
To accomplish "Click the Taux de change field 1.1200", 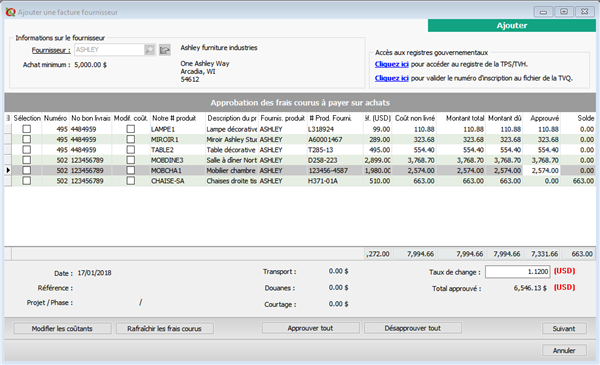I will point(517,272).
